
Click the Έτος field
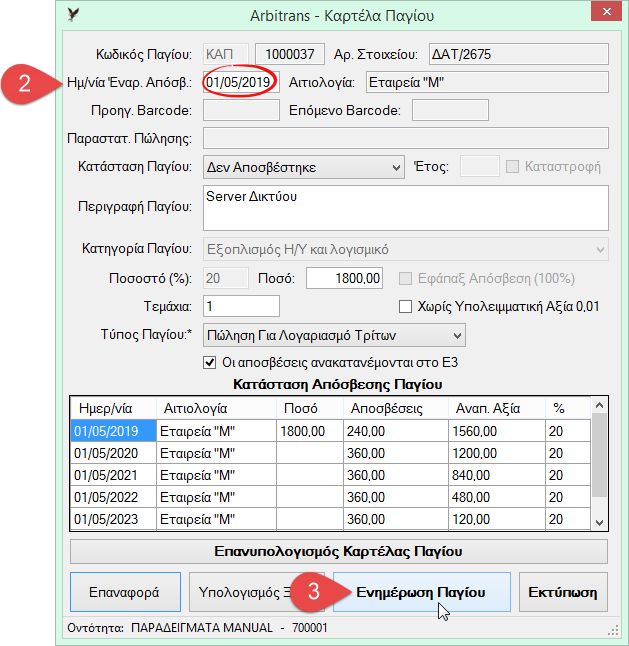pyautogui.click(x=479, y=166)
